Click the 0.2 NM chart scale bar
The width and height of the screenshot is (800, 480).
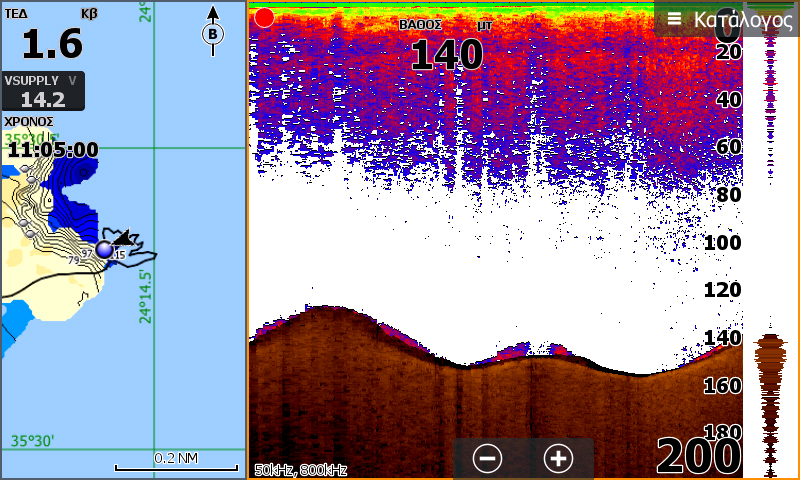point(177,463)
